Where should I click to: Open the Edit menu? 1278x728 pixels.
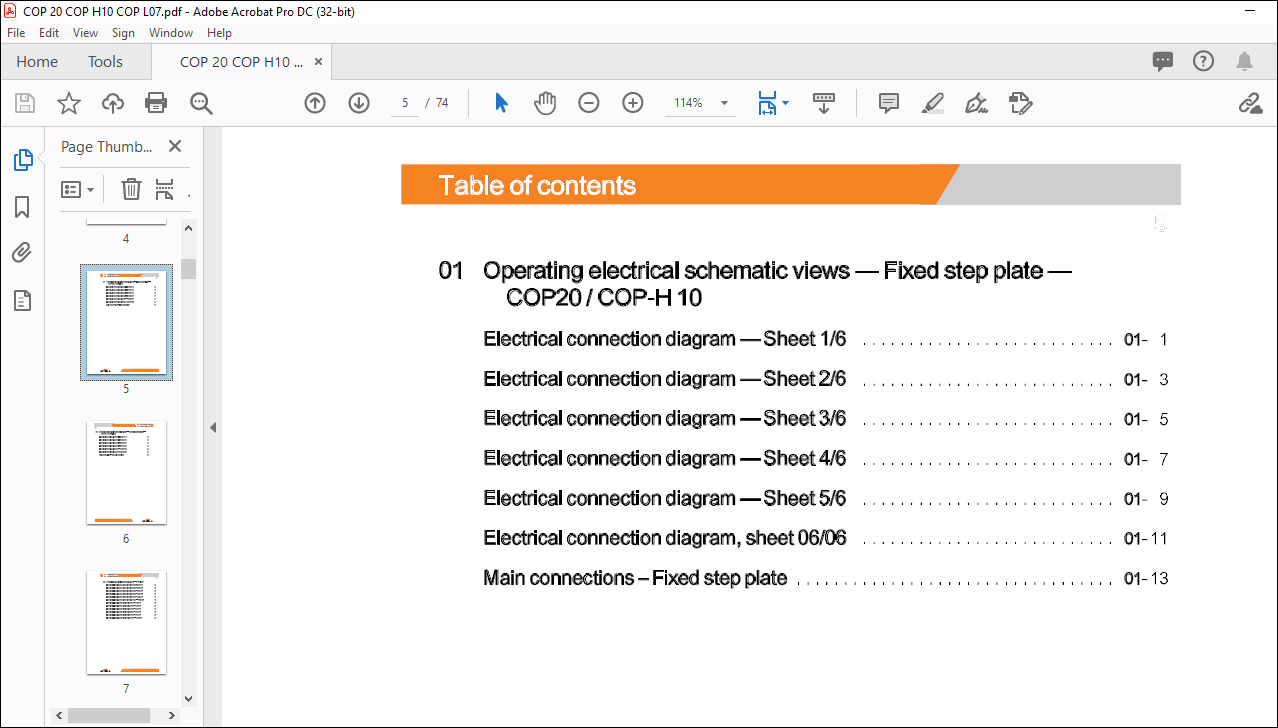pos(49,33)
